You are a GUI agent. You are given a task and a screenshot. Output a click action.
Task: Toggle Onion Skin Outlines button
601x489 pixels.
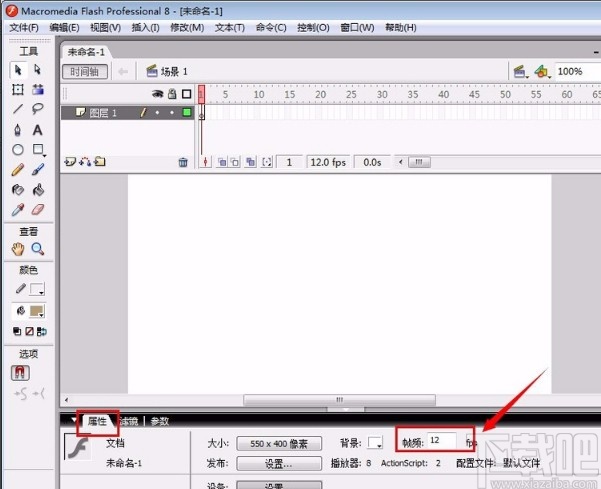coord(235,162)
